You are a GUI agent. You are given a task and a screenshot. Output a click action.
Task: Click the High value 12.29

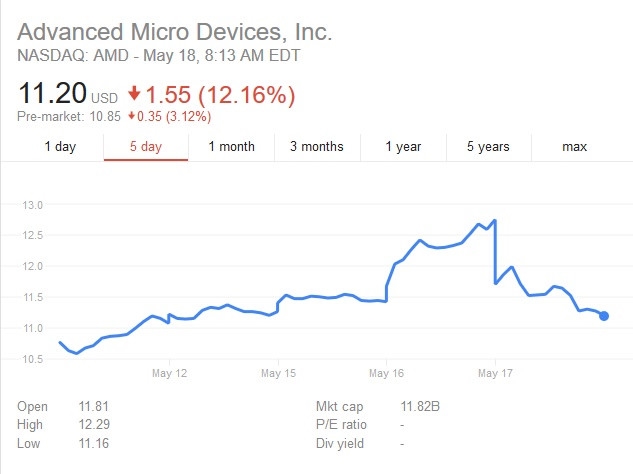[91, 424]
